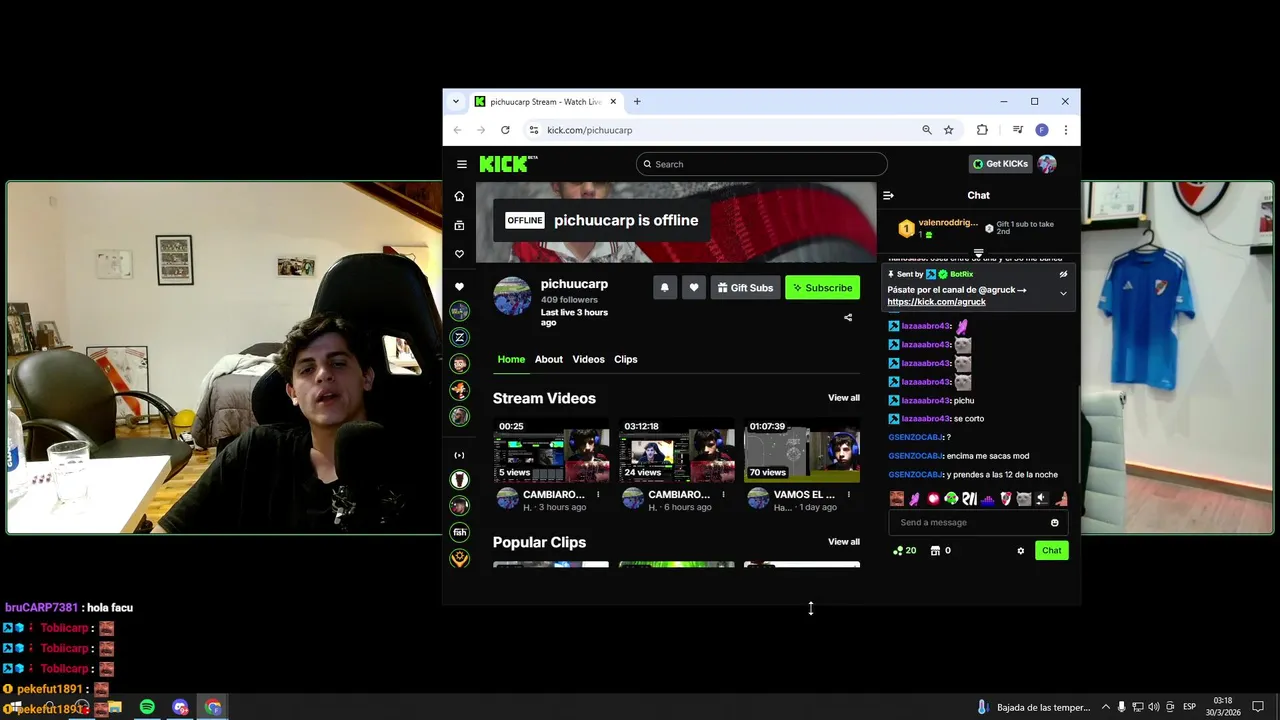
Task: Open the Z logo channel in sidebar
Action: [x=460, y=337]
